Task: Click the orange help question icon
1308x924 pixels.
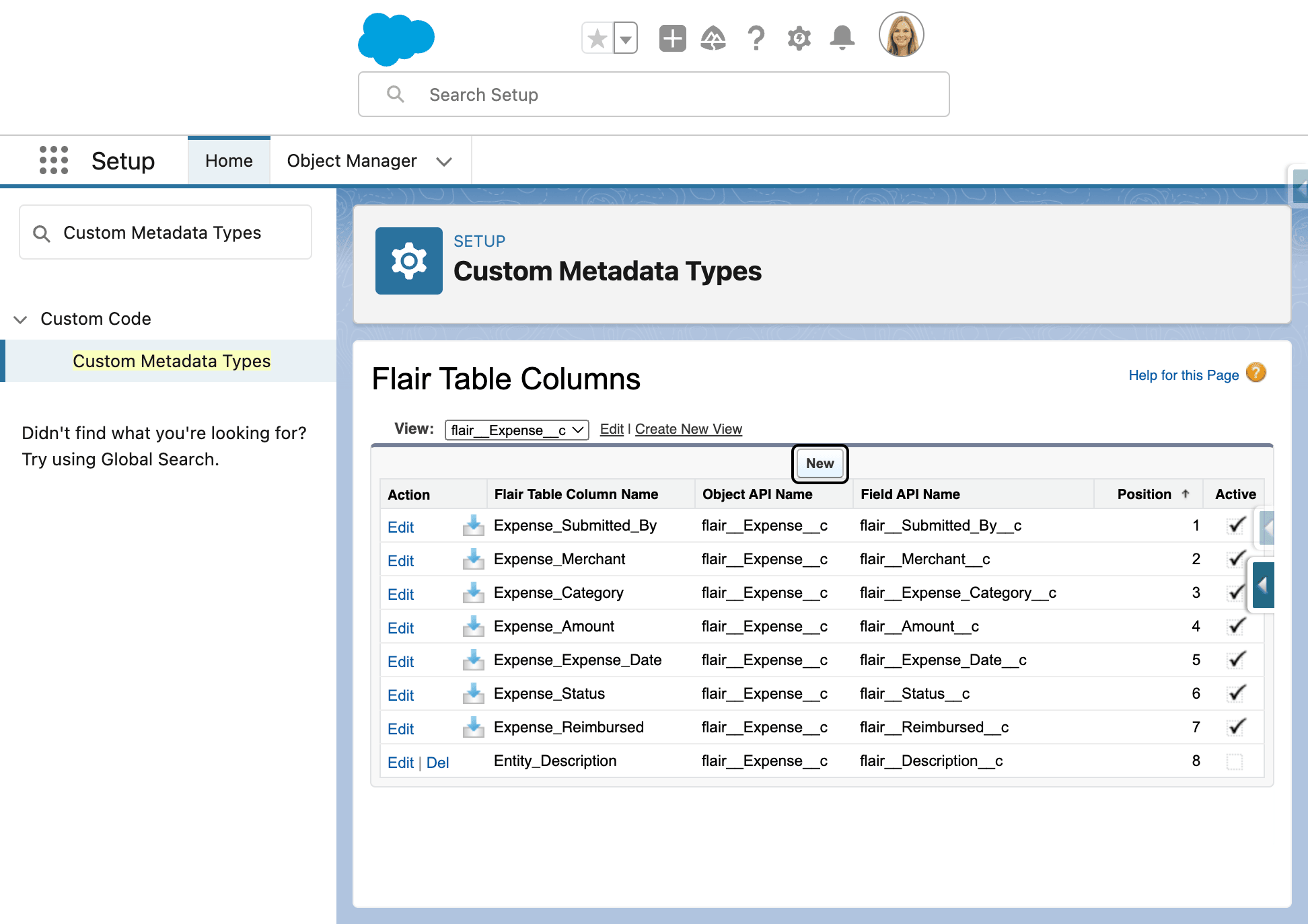Action: pos(1256,373)
